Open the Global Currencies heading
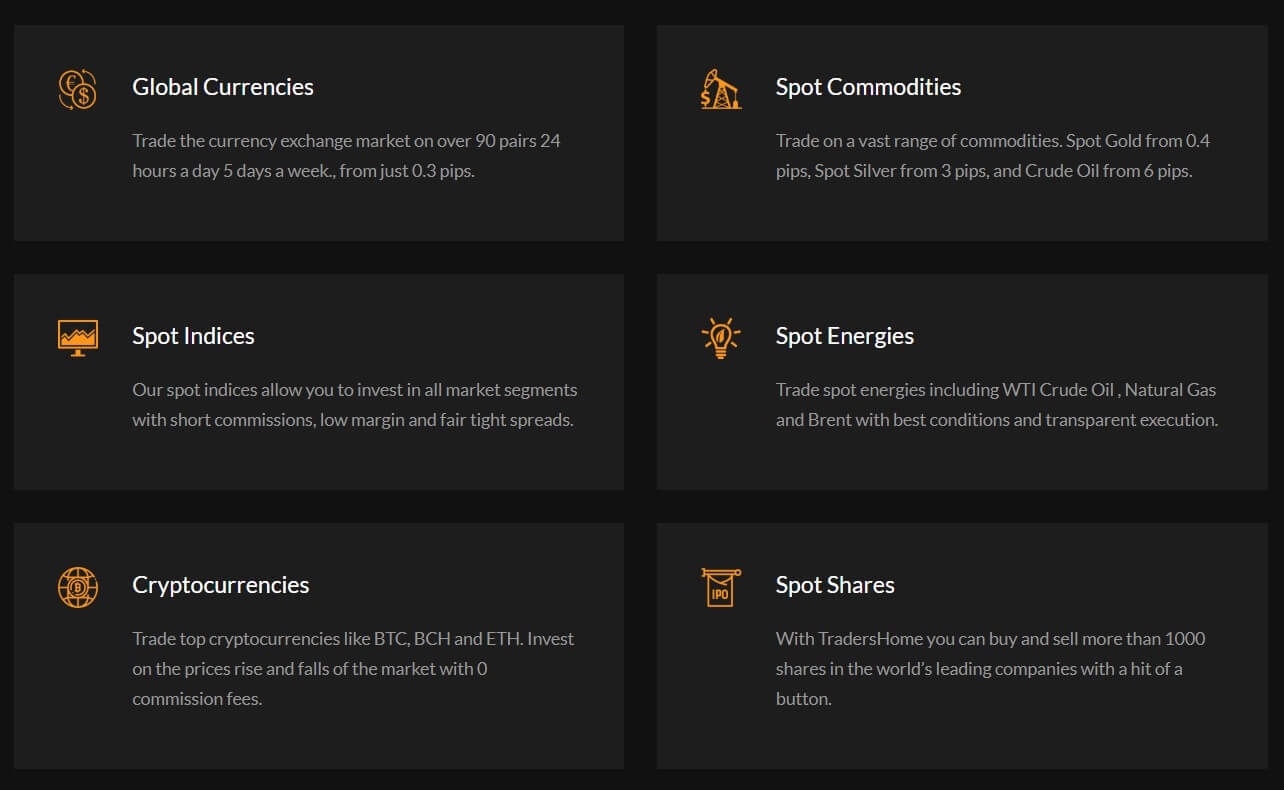 [223, 87]
